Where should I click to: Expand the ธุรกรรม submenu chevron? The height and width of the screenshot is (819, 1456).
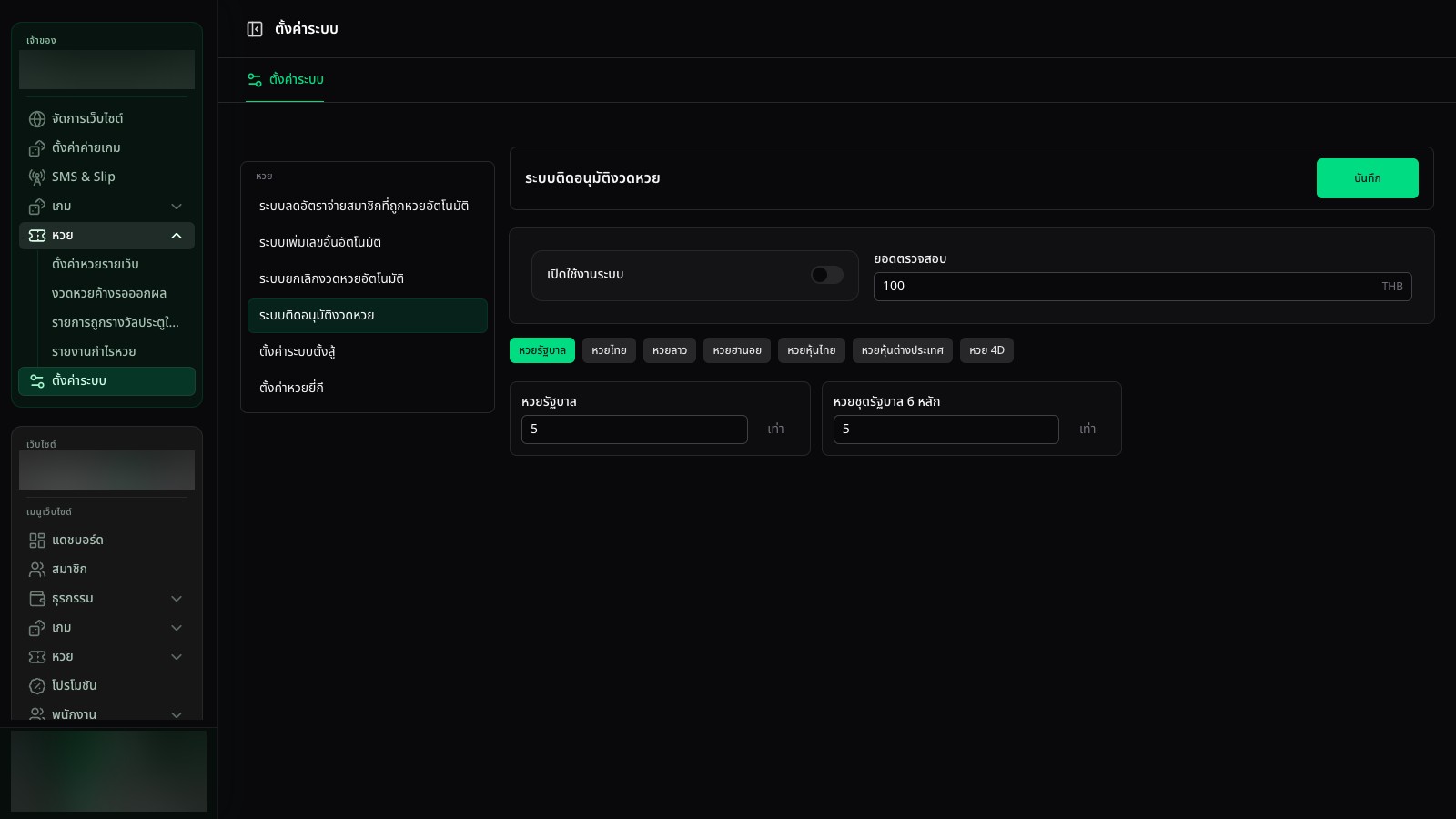coord(177,599)
